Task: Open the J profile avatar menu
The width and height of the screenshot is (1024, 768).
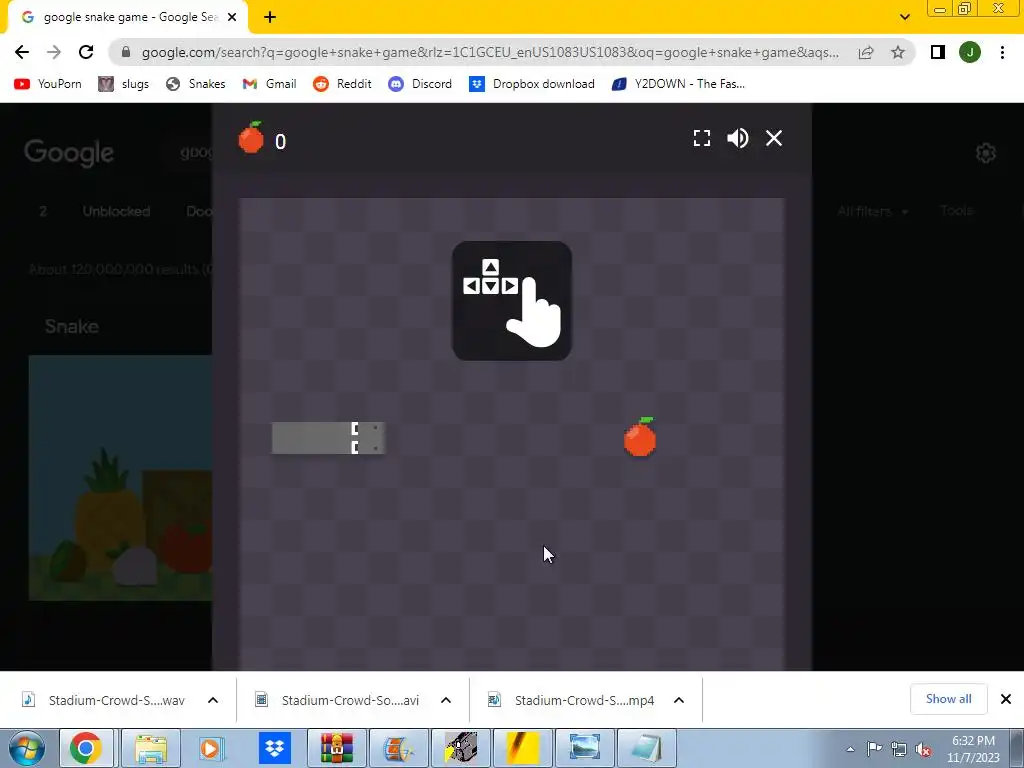Action: point(970,52)
